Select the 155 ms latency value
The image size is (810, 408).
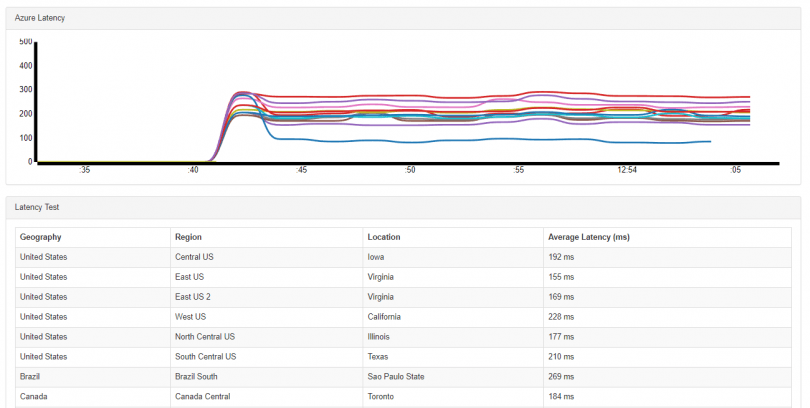(561, 277)
